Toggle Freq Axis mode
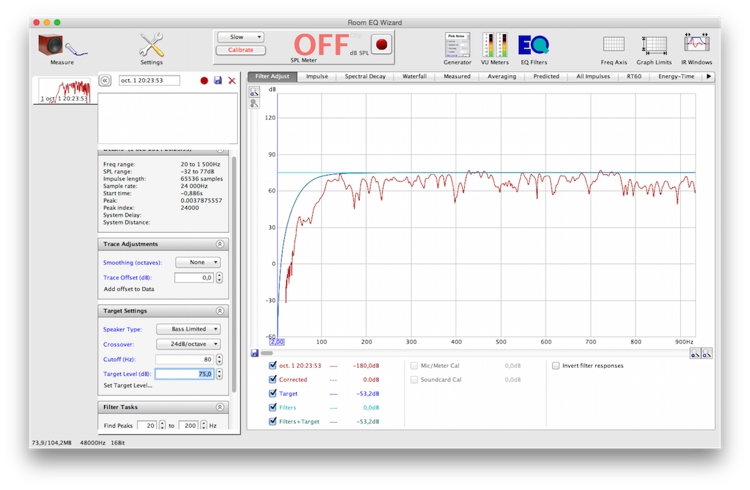This screenshot has width=750, height=490. [614, 50]
